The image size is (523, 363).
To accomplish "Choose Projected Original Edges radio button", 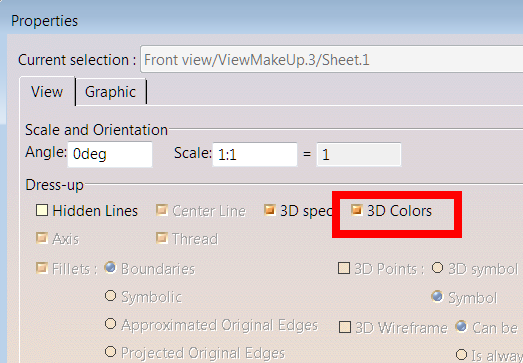I will 110,352.
